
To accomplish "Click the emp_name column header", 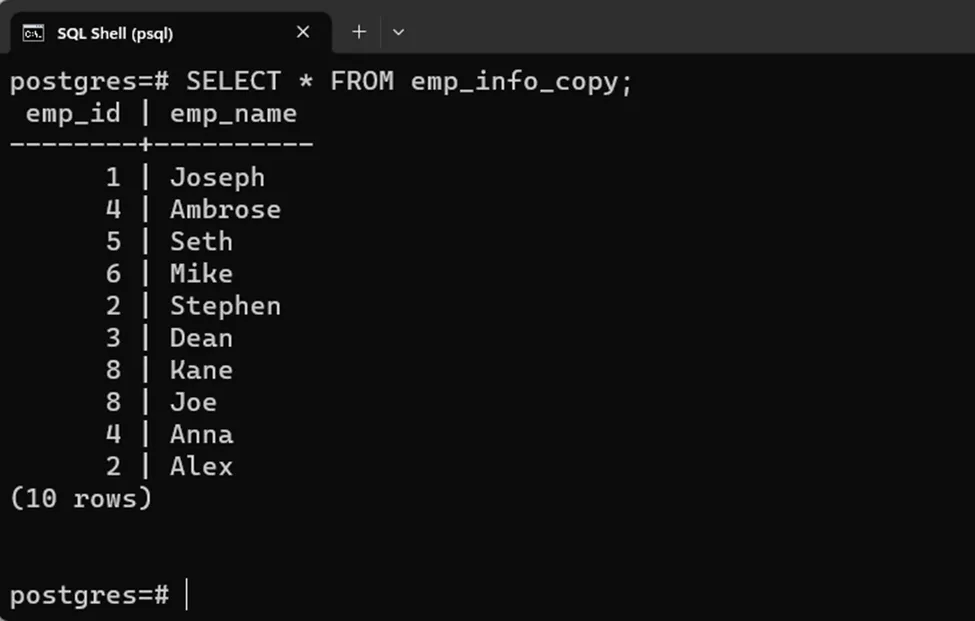I will pos(233,113).
